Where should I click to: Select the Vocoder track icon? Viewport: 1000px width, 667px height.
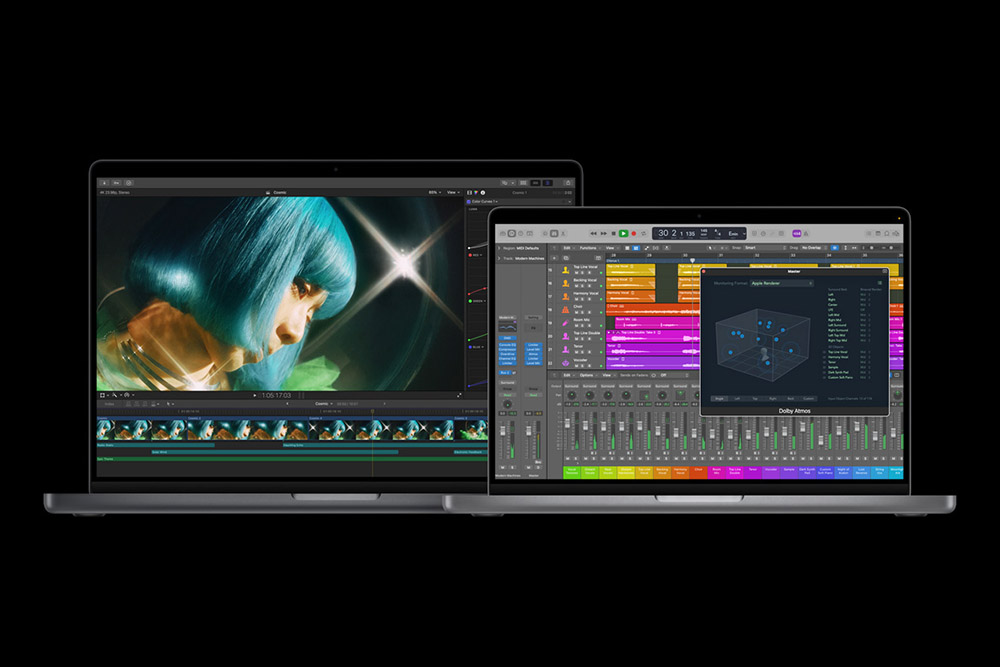click(566, 363)
